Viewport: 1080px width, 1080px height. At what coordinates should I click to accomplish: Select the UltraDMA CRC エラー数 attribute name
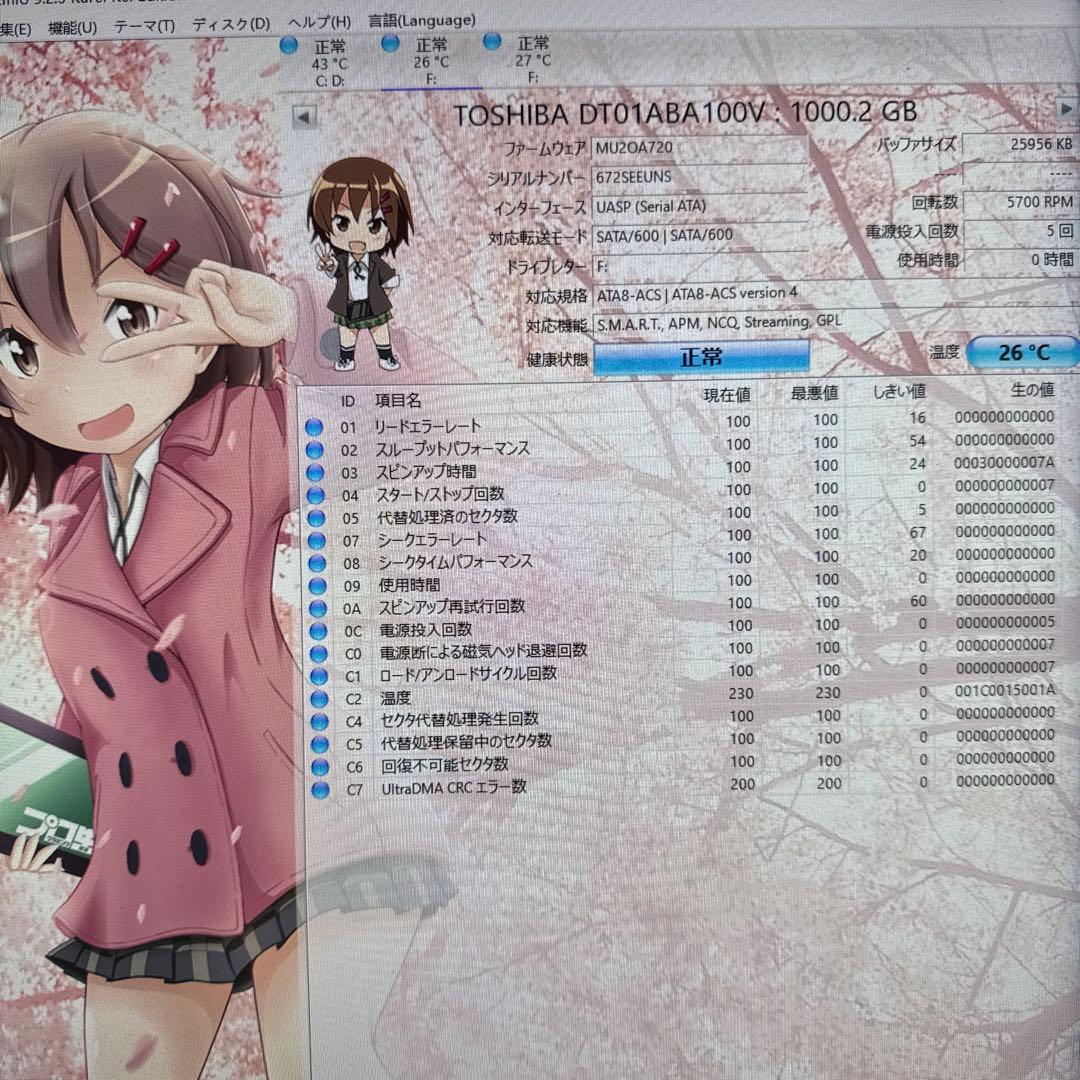click(454, 787)
